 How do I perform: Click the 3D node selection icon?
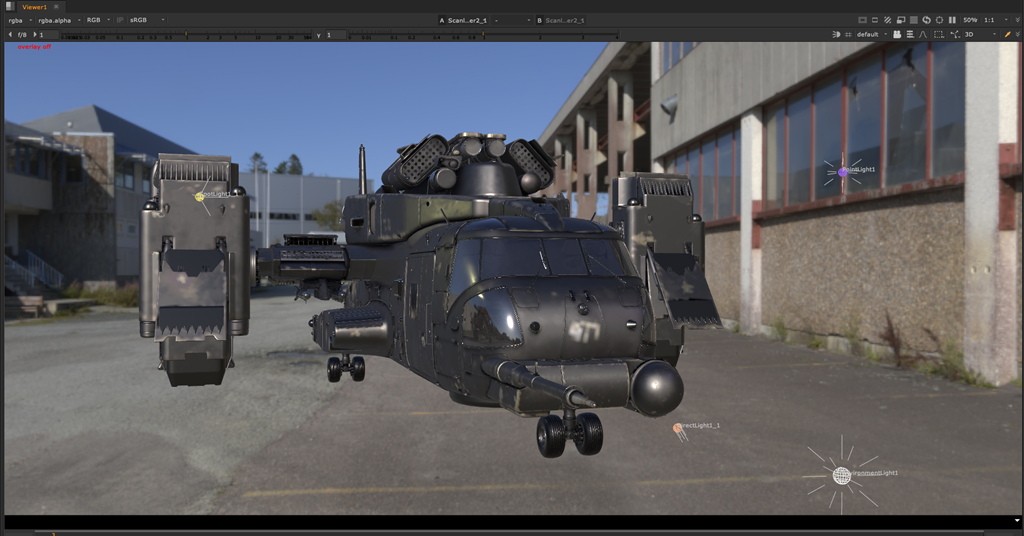955,35
